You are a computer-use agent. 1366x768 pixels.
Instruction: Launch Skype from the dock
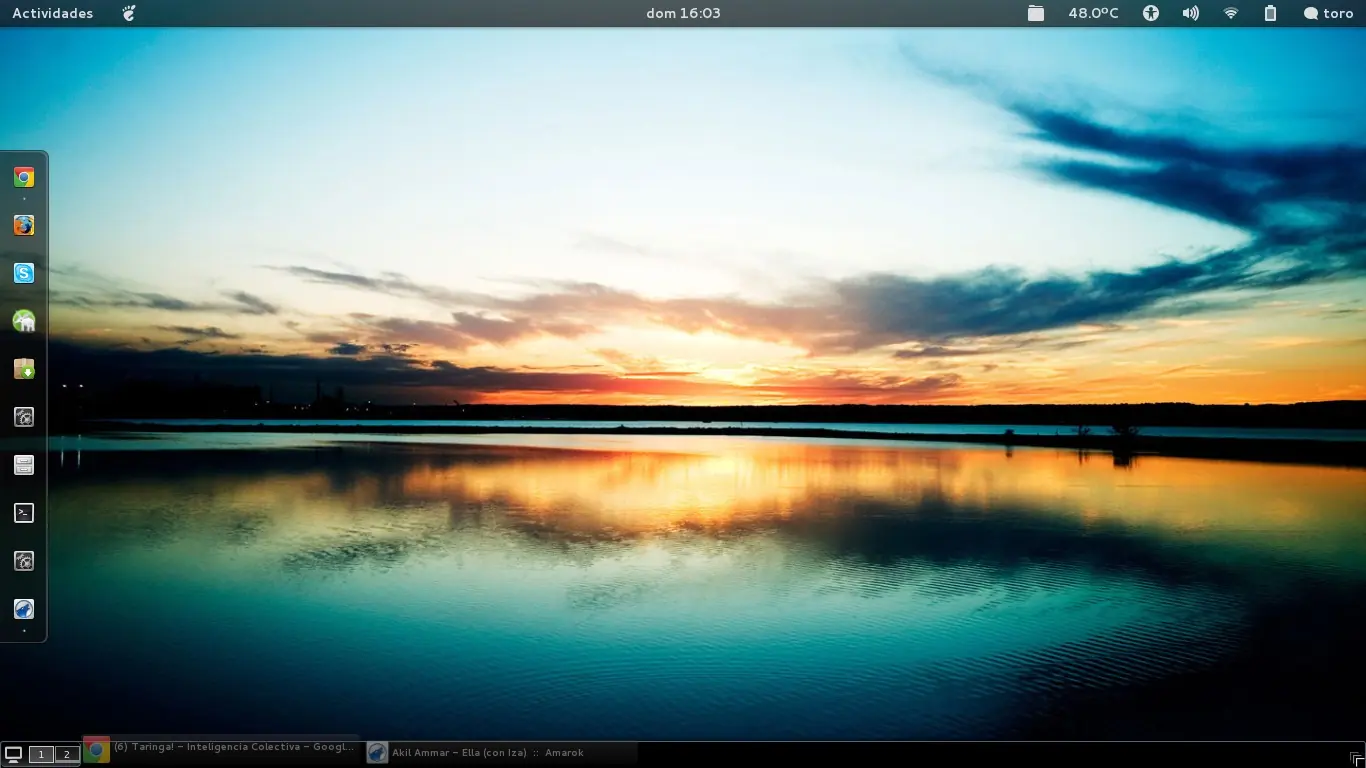point(24,273)
